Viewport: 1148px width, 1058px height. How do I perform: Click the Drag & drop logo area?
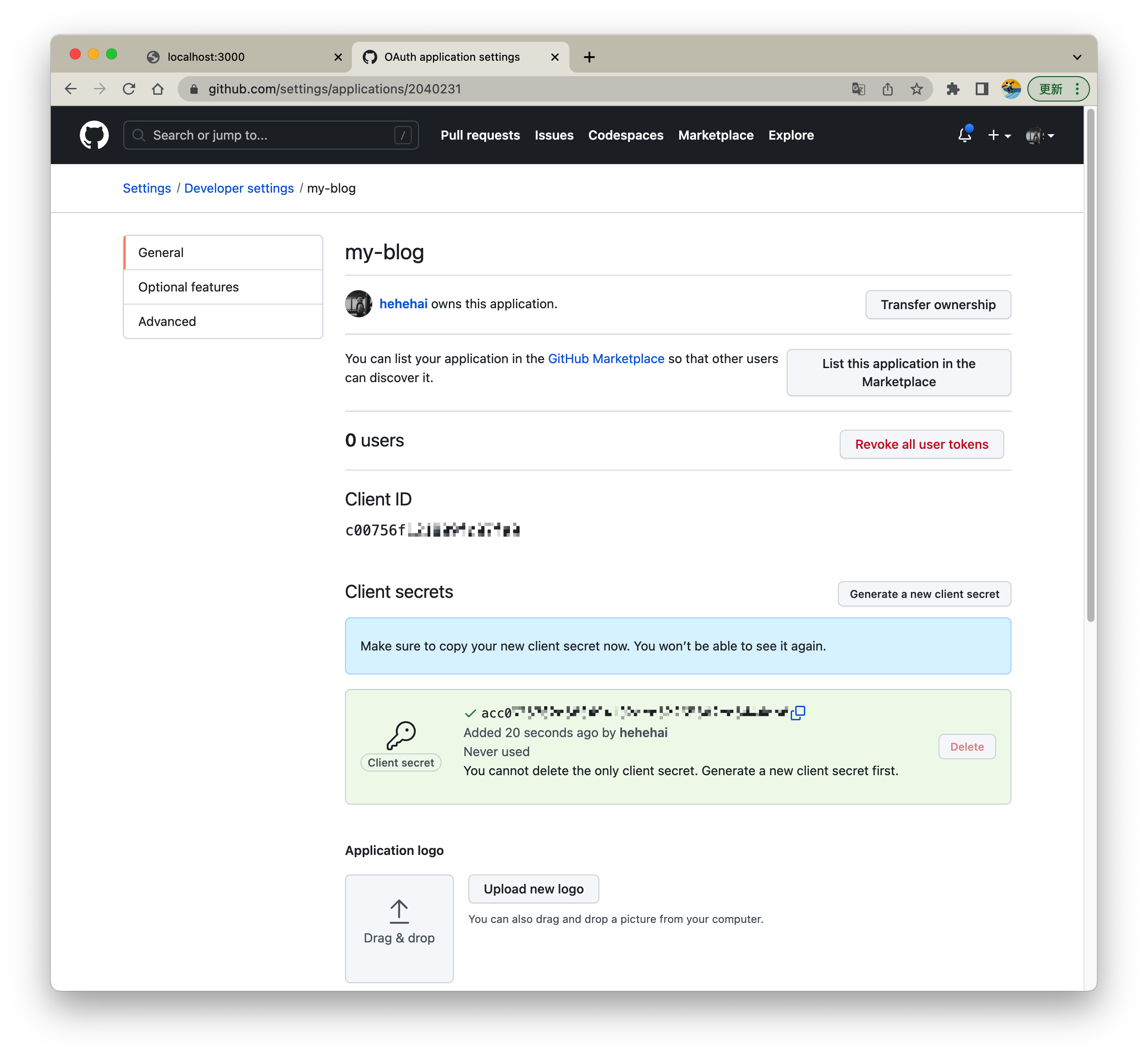pyautogui.click(x=399, y=928)
